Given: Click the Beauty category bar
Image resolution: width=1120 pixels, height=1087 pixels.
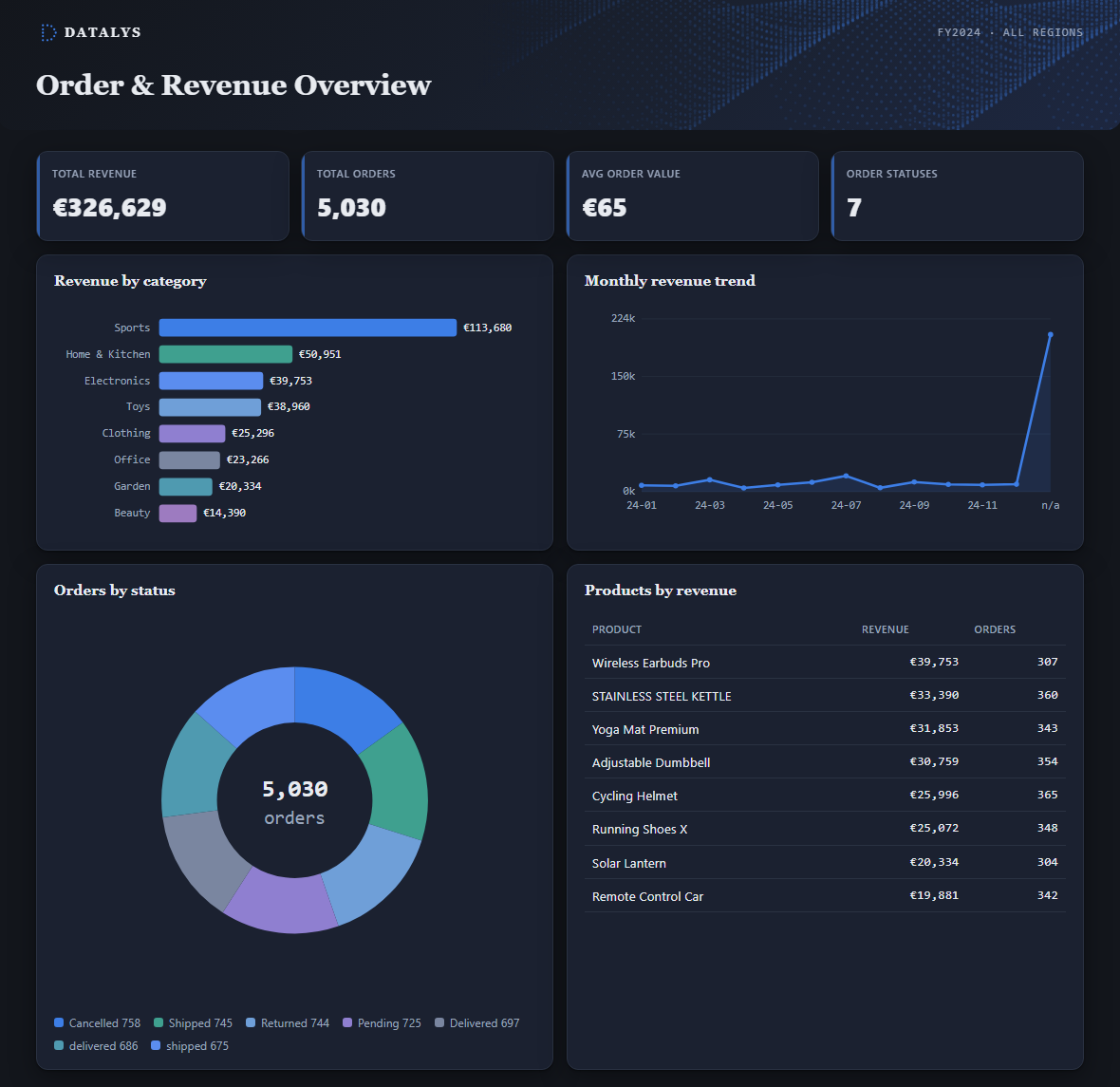Looking at the screenshot, I should click(x=177, y=513).
